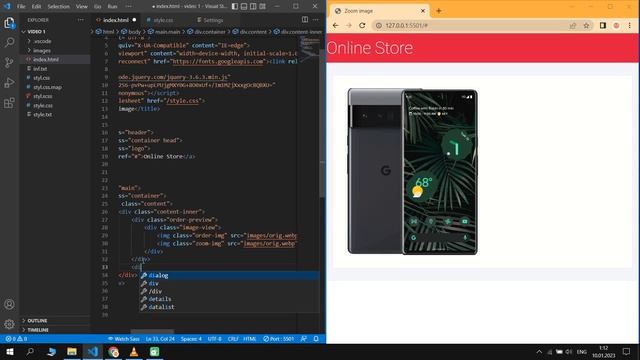640x360 pixels.
Task: Change the HTML language mode
Action: 249,339
